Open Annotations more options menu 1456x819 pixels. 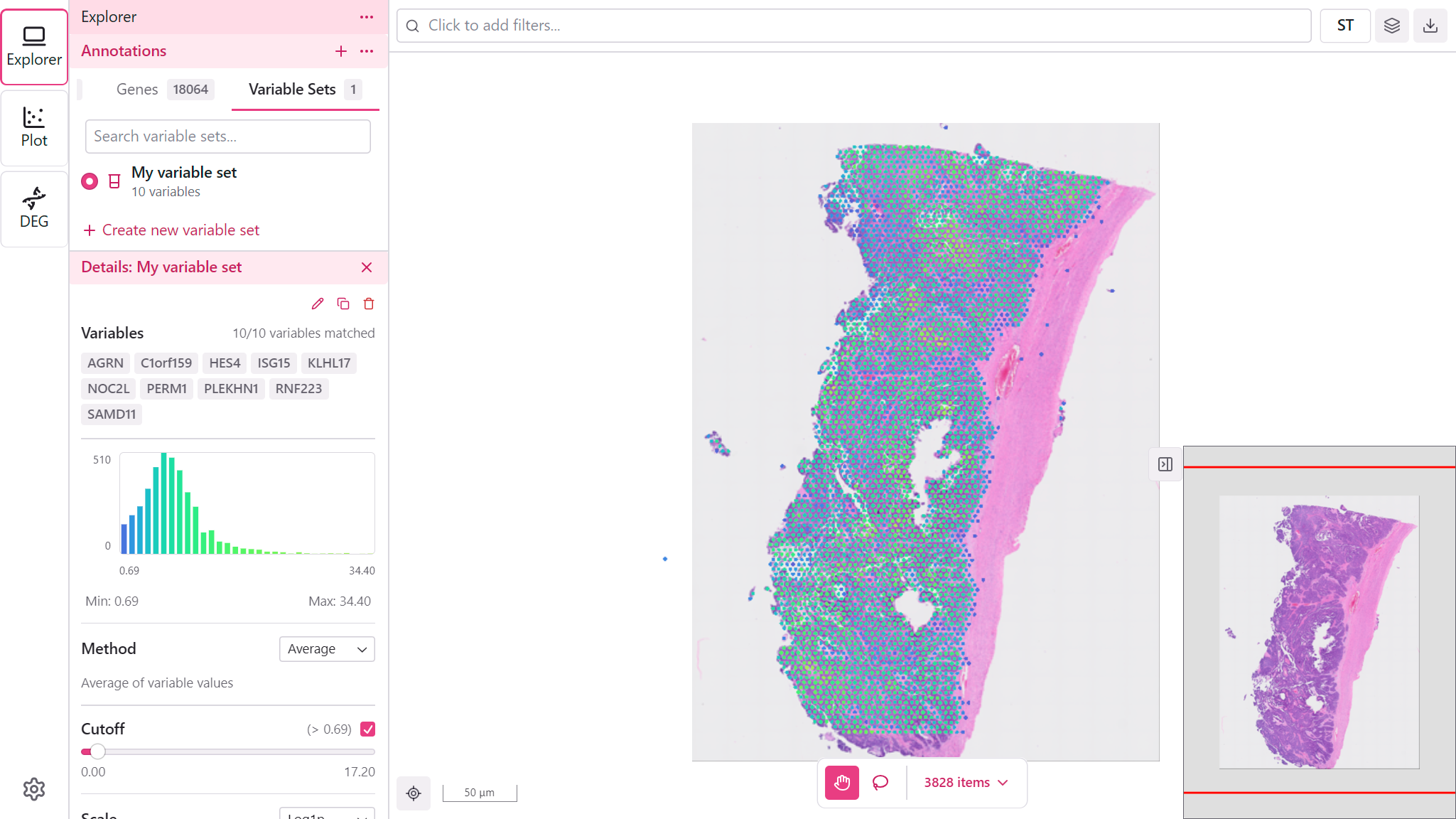pyautogui.click(x=367, y=51)
